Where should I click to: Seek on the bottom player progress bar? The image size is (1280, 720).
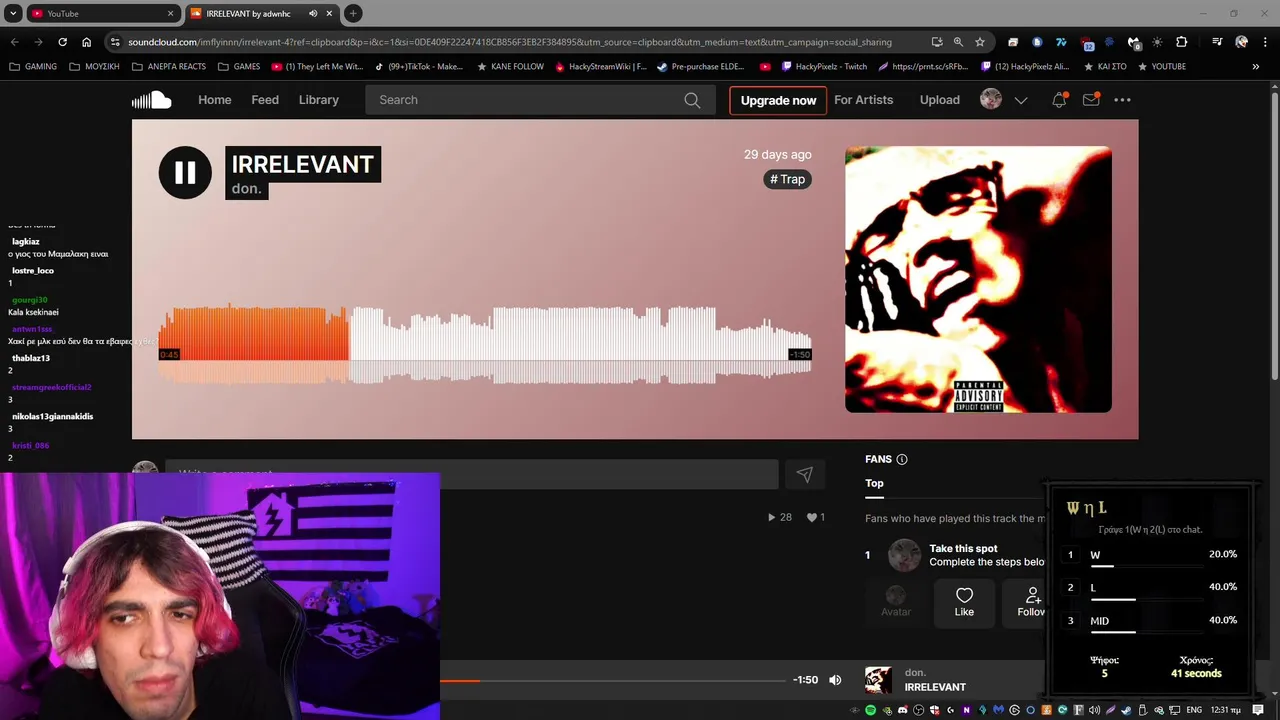612,681
